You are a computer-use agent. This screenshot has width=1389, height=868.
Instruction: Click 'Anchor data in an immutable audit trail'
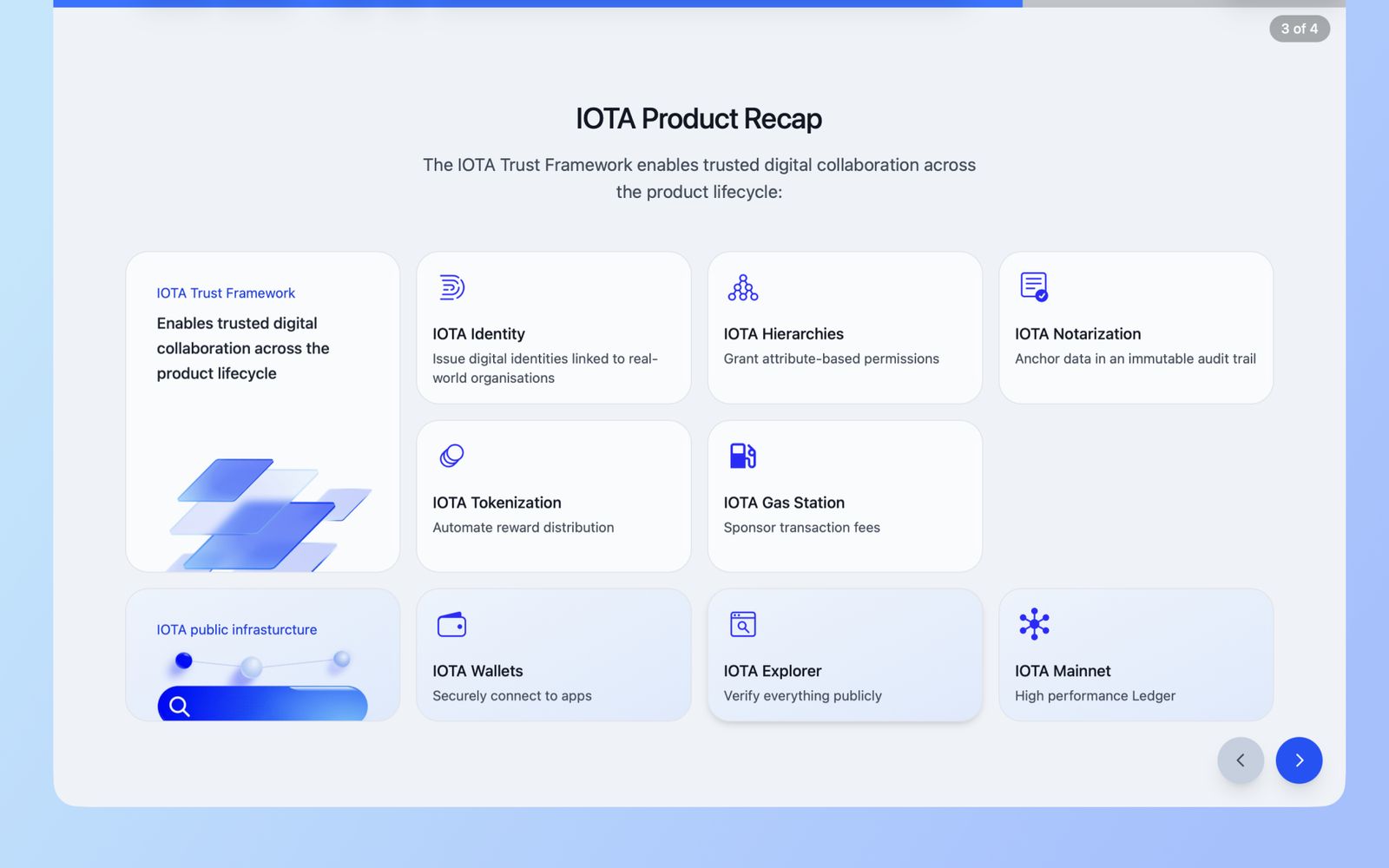[x=1136, y=358]
